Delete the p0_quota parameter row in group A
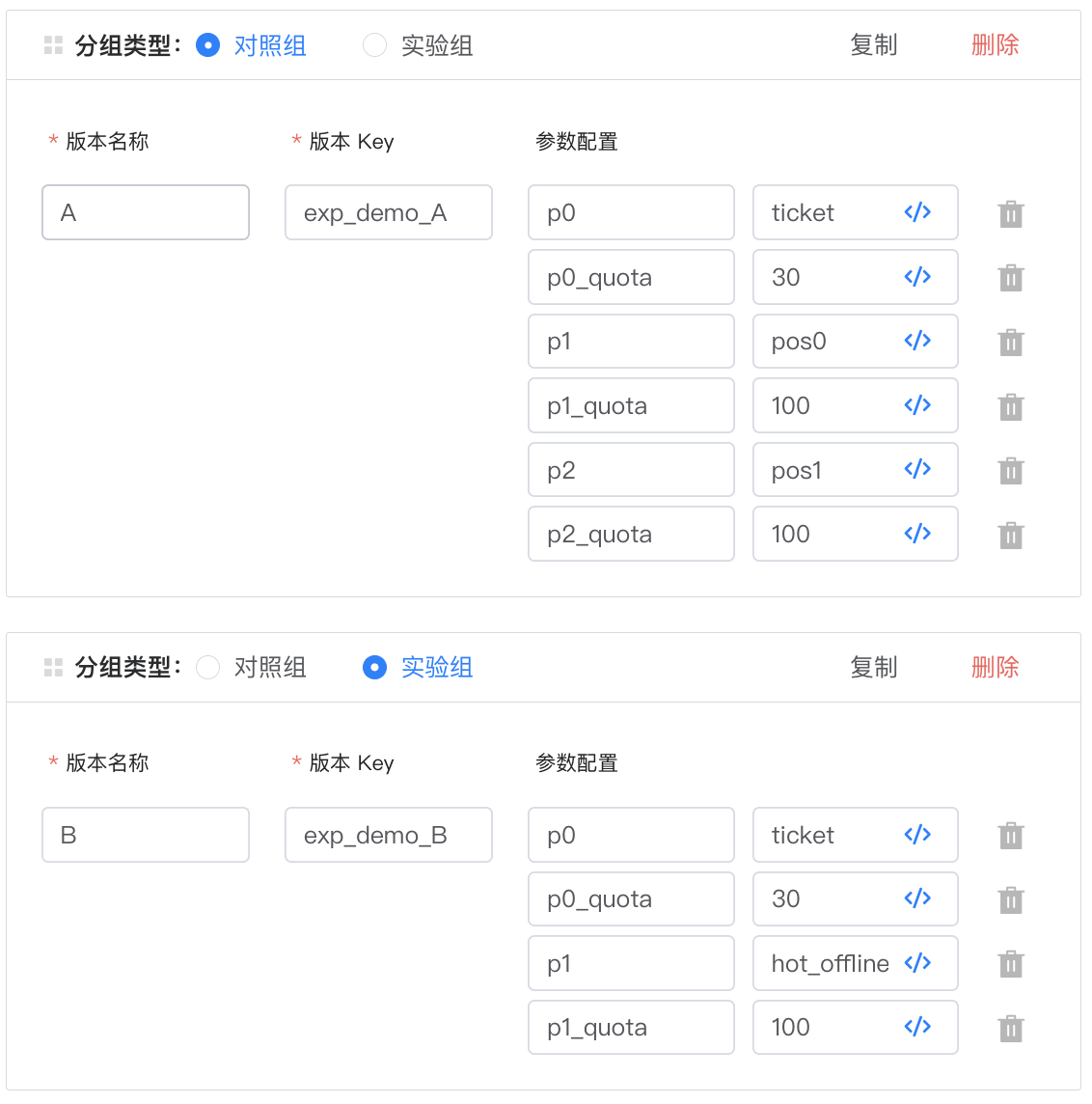The height and width of the screenshot is (1104, 1092). click(1010, 278)
